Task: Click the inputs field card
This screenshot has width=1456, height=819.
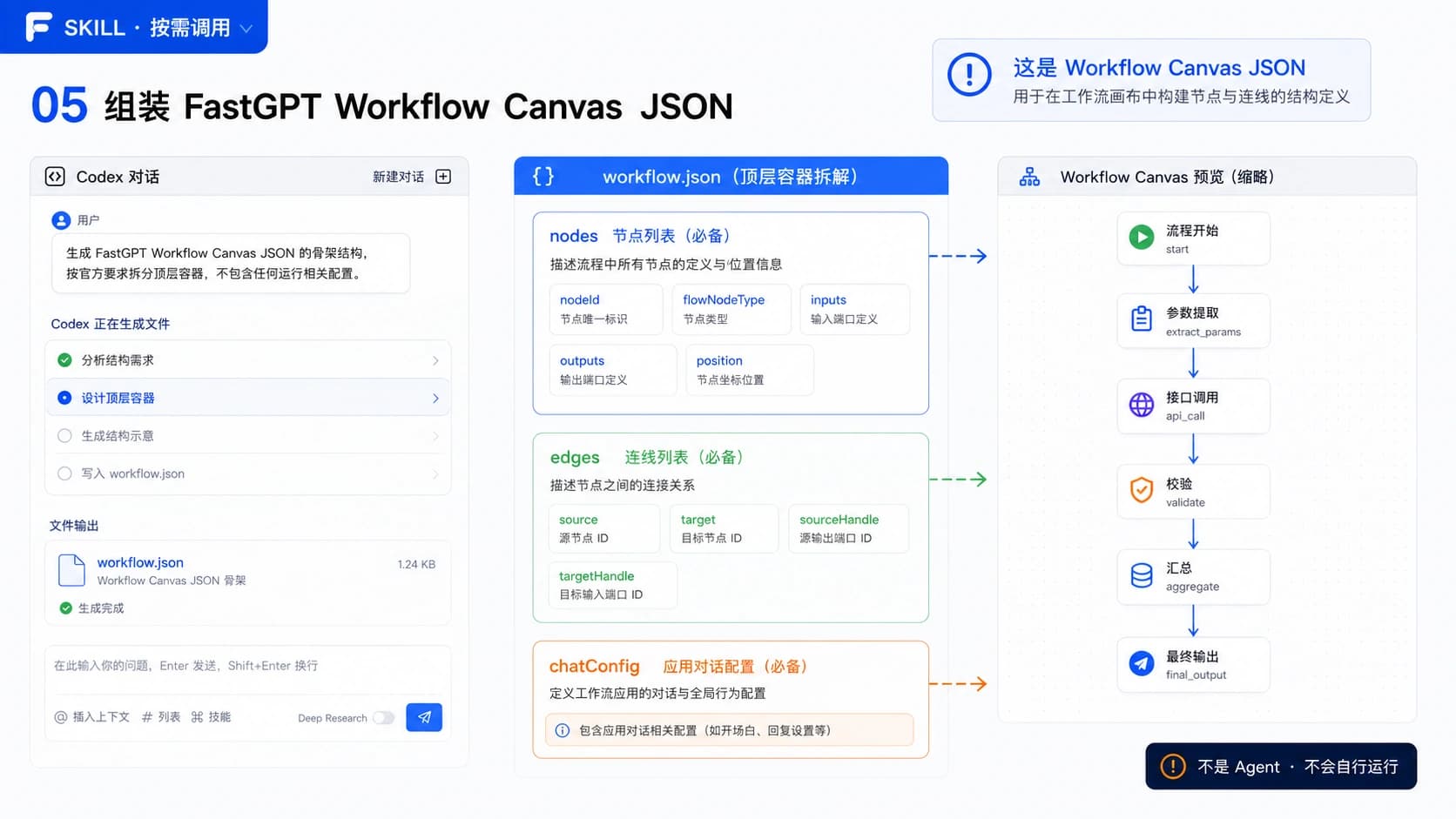Action: click(x=855, y=309)
